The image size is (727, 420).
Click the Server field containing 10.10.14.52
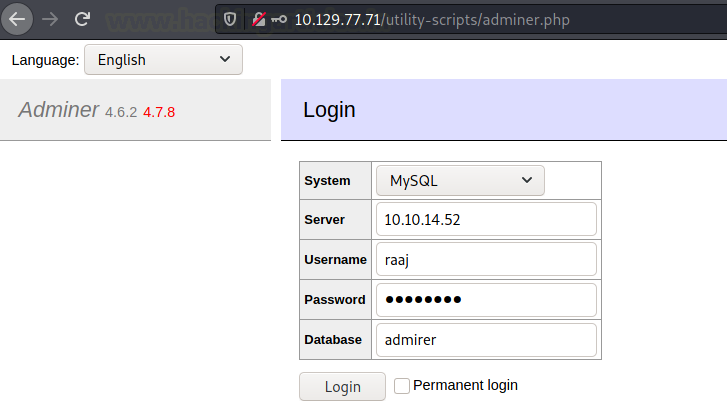click(486, 219)
